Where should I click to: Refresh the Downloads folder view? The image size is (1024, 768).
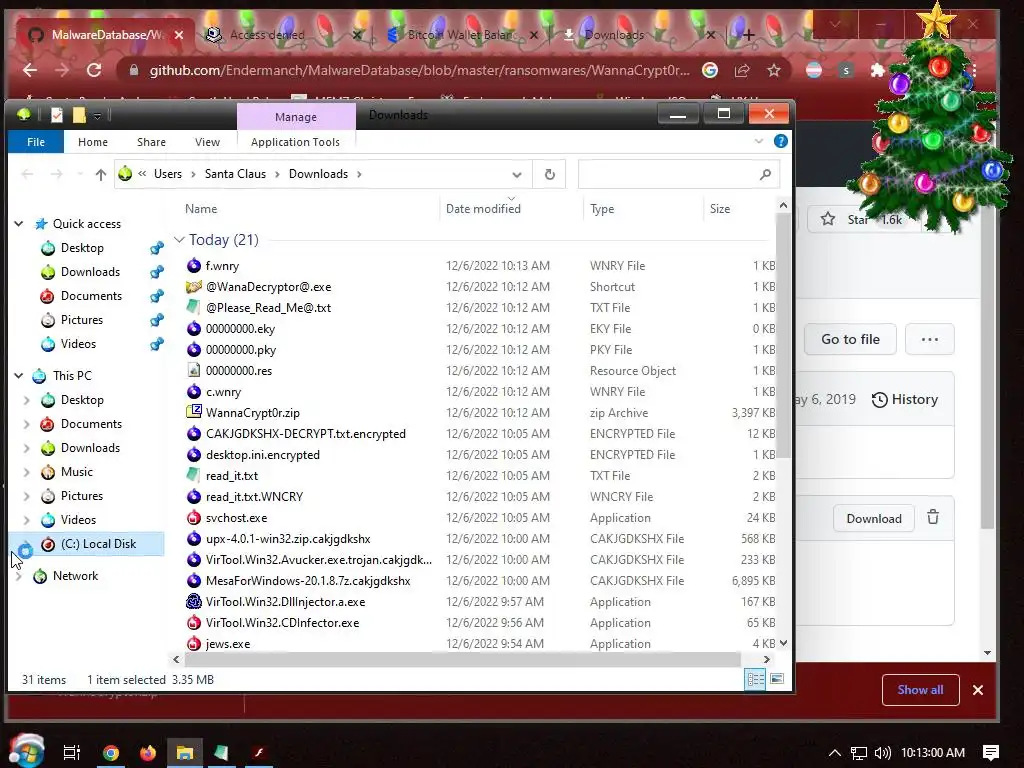pos(550,174)
